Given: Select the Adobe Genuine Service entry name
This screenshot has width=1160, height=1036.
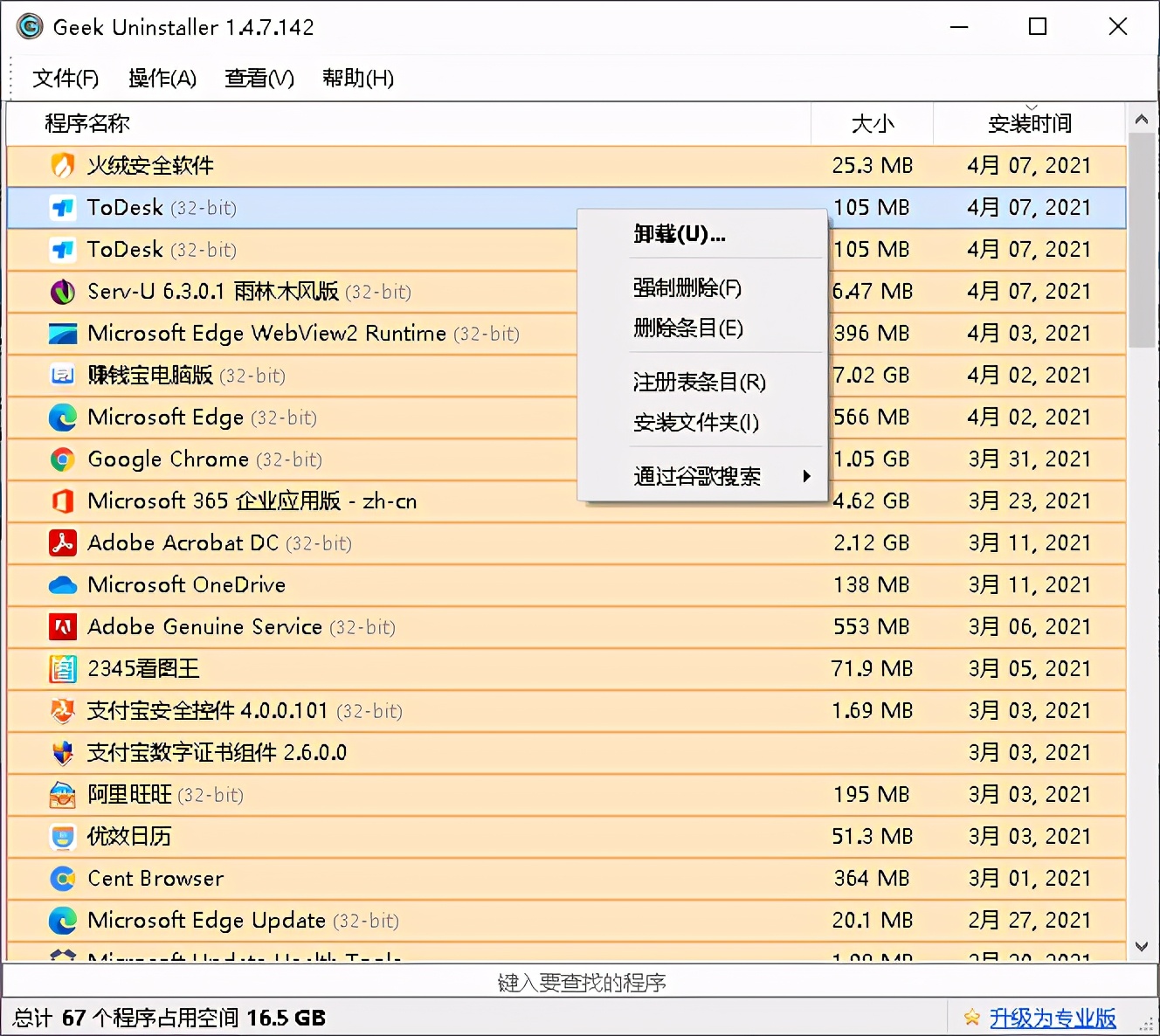Looking at the screenshot, I should 241,626.
